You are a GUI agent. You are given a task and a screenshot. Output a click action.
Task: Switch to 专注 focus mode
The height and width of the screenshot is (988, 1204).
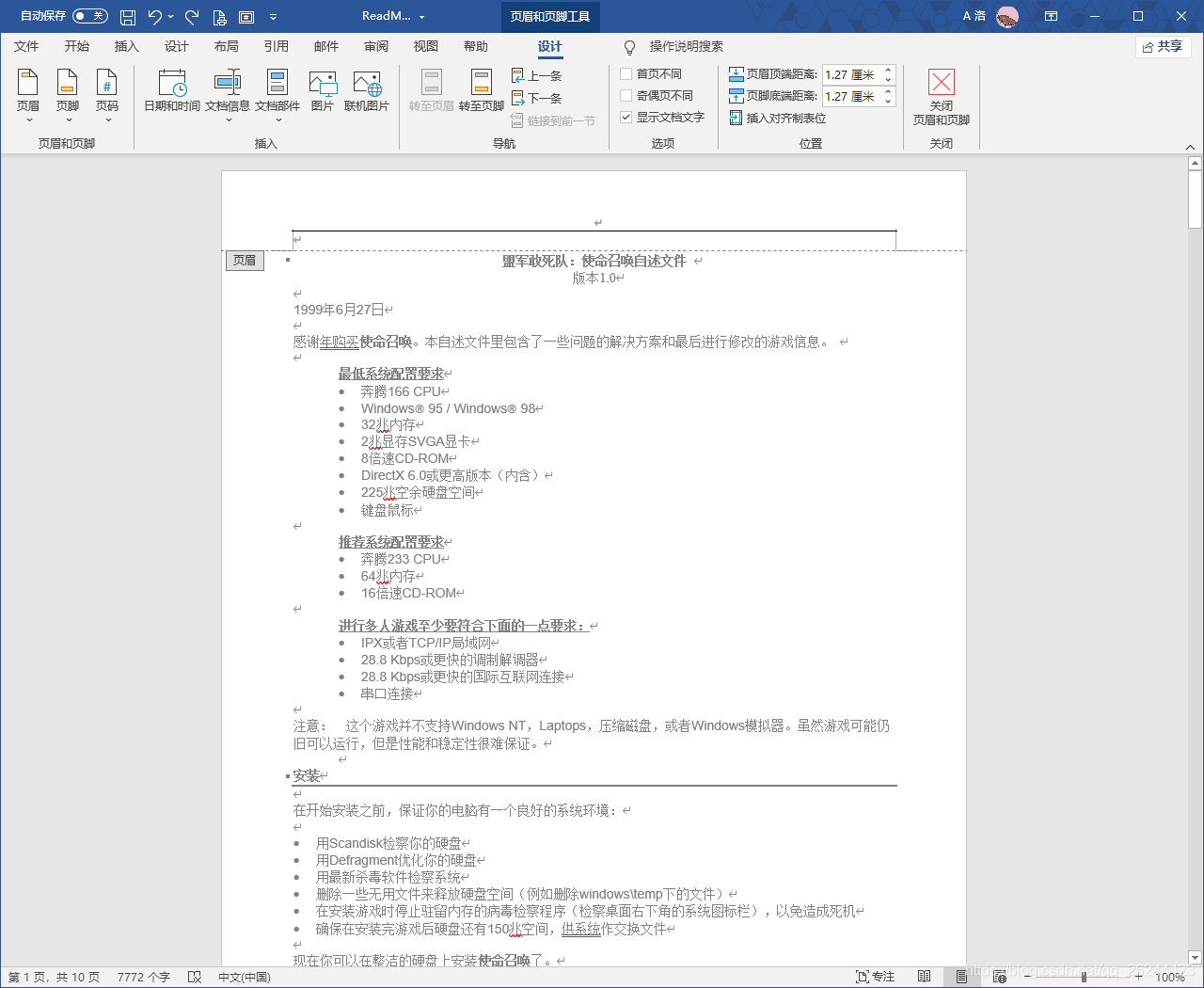(875, 977)
